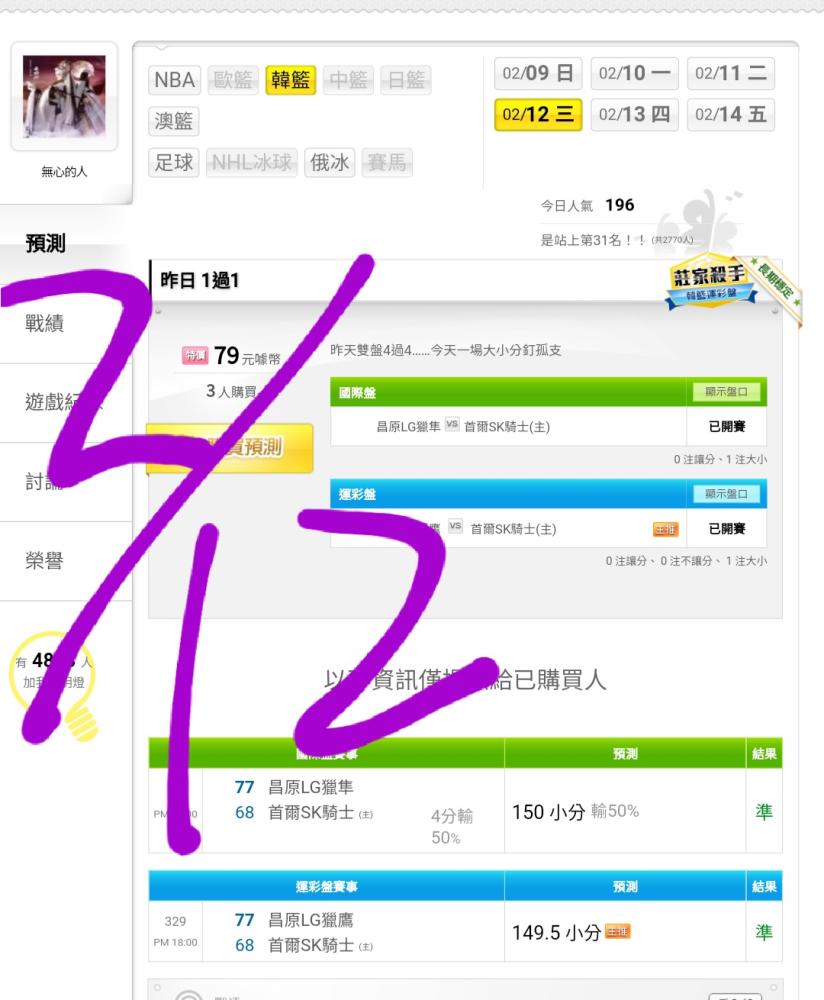Click the orange 主推 tag in 運彩盤
Screen dimensions: 824x1000
click(665, 529)
